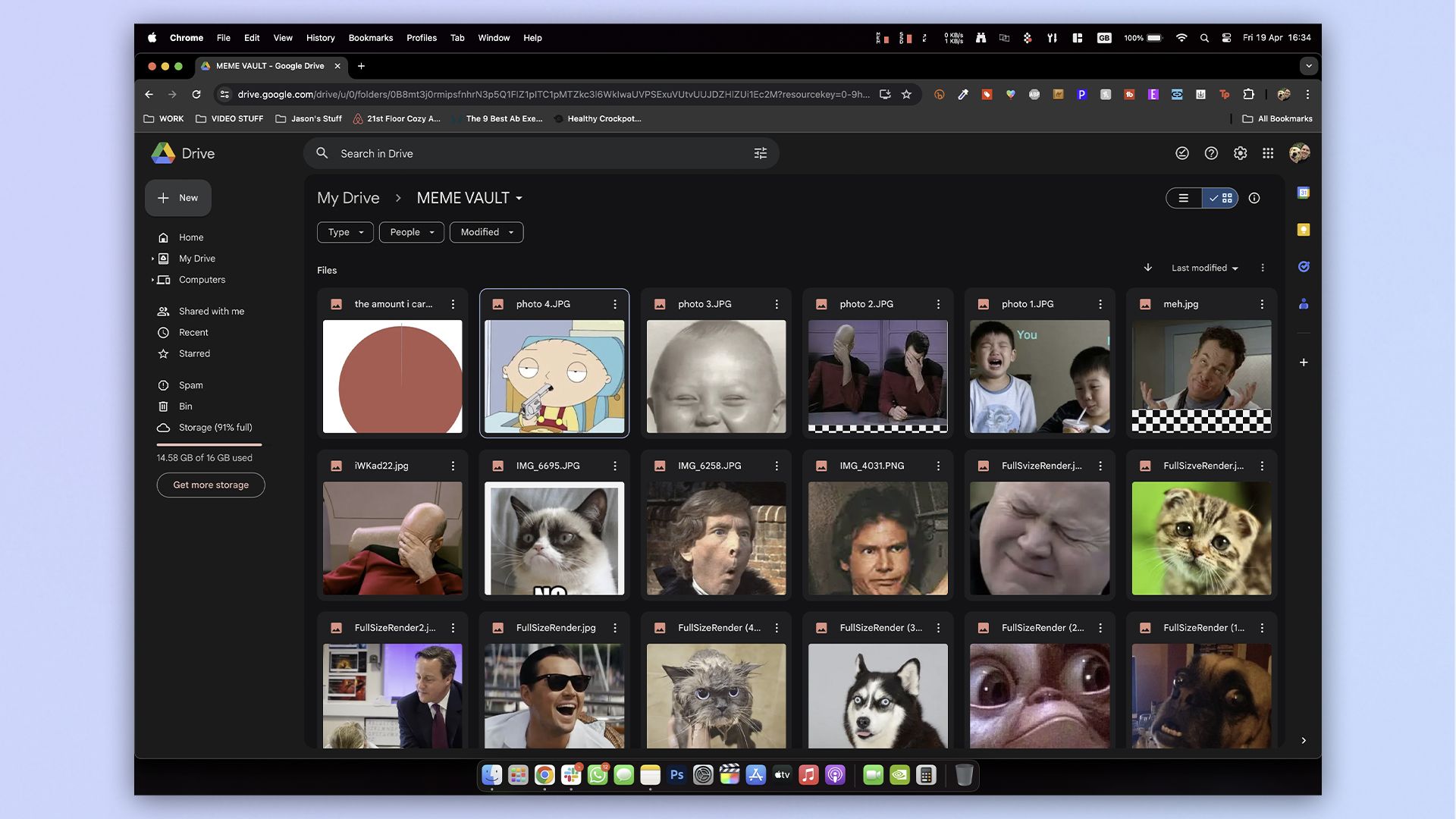The image size is (1456, 819).
Task: Switch to list view layout
Action: [x=1184, y=198]
